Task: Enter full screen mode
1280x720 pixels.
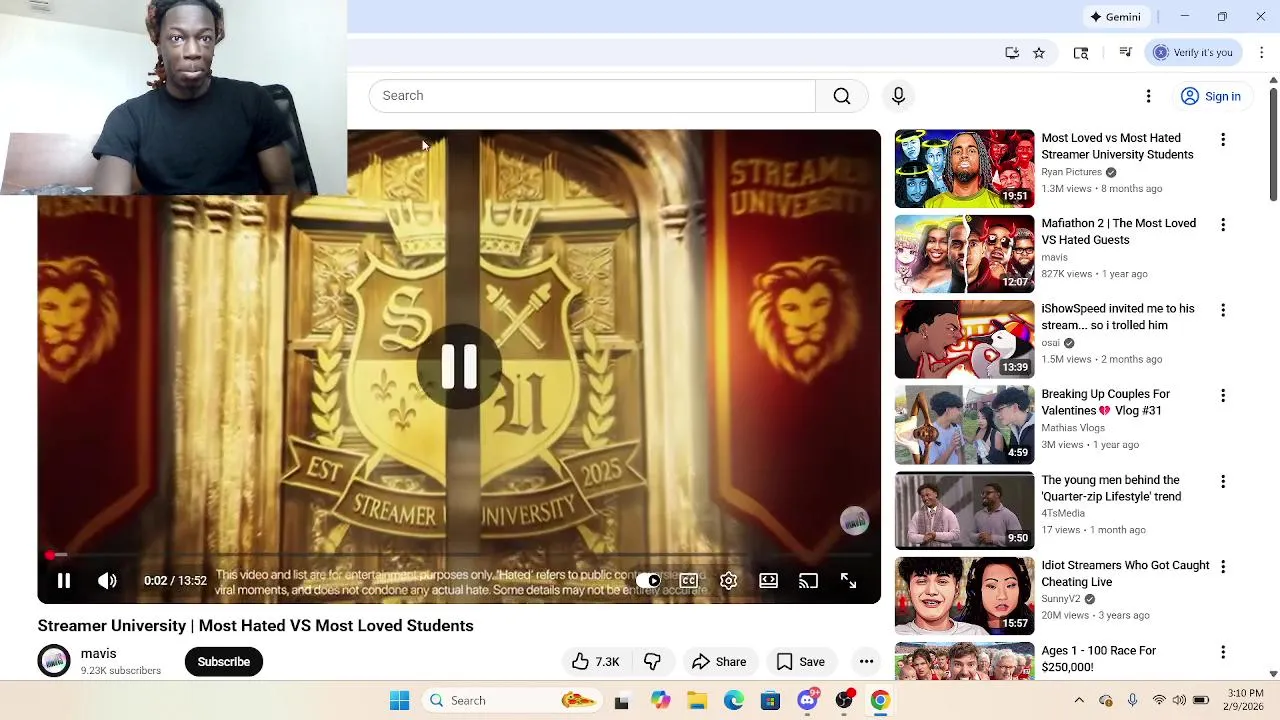Action: click(848, 581)
